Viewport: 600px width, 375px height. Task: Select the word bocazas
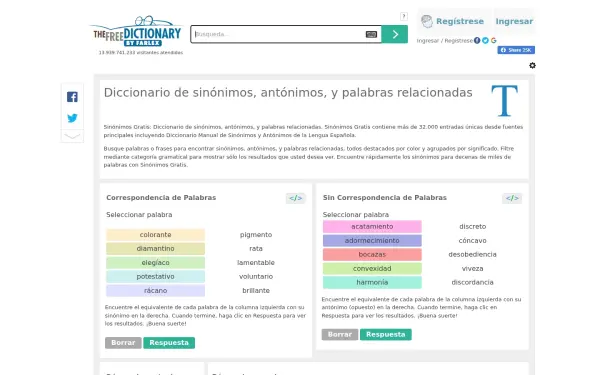tap(372, 254)
